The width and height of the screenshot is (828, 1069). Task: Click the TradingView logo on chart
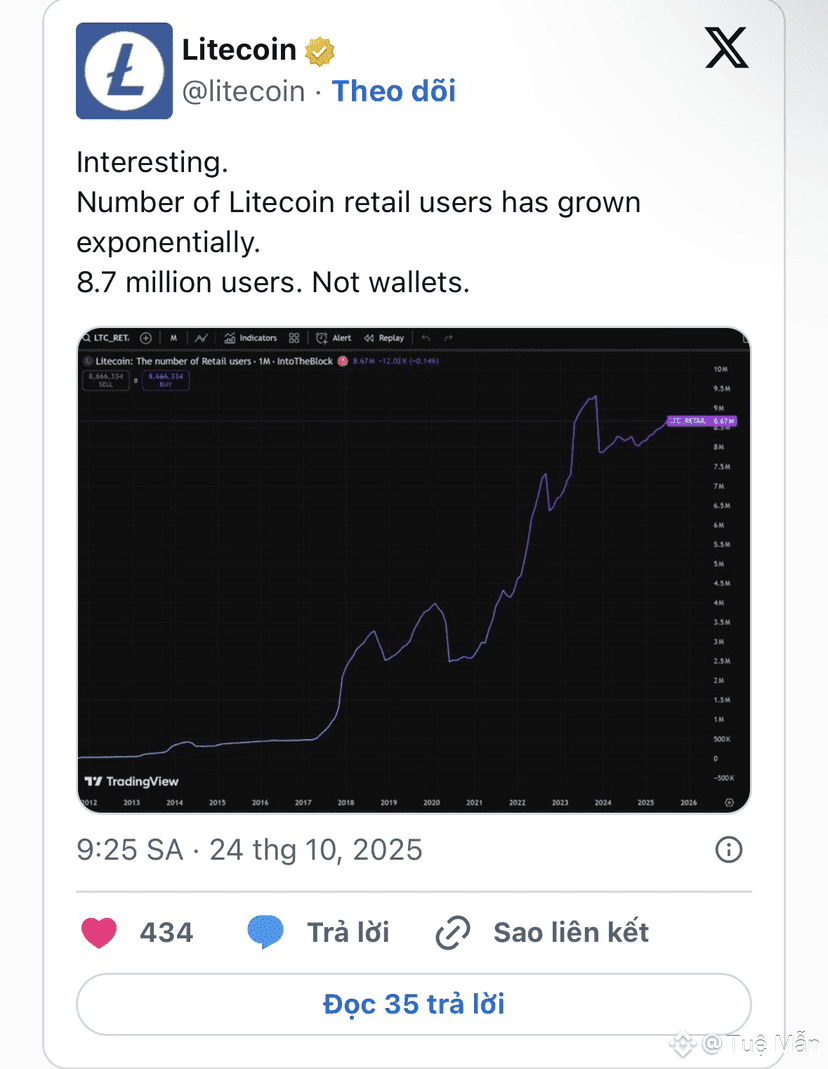[132, 781]
